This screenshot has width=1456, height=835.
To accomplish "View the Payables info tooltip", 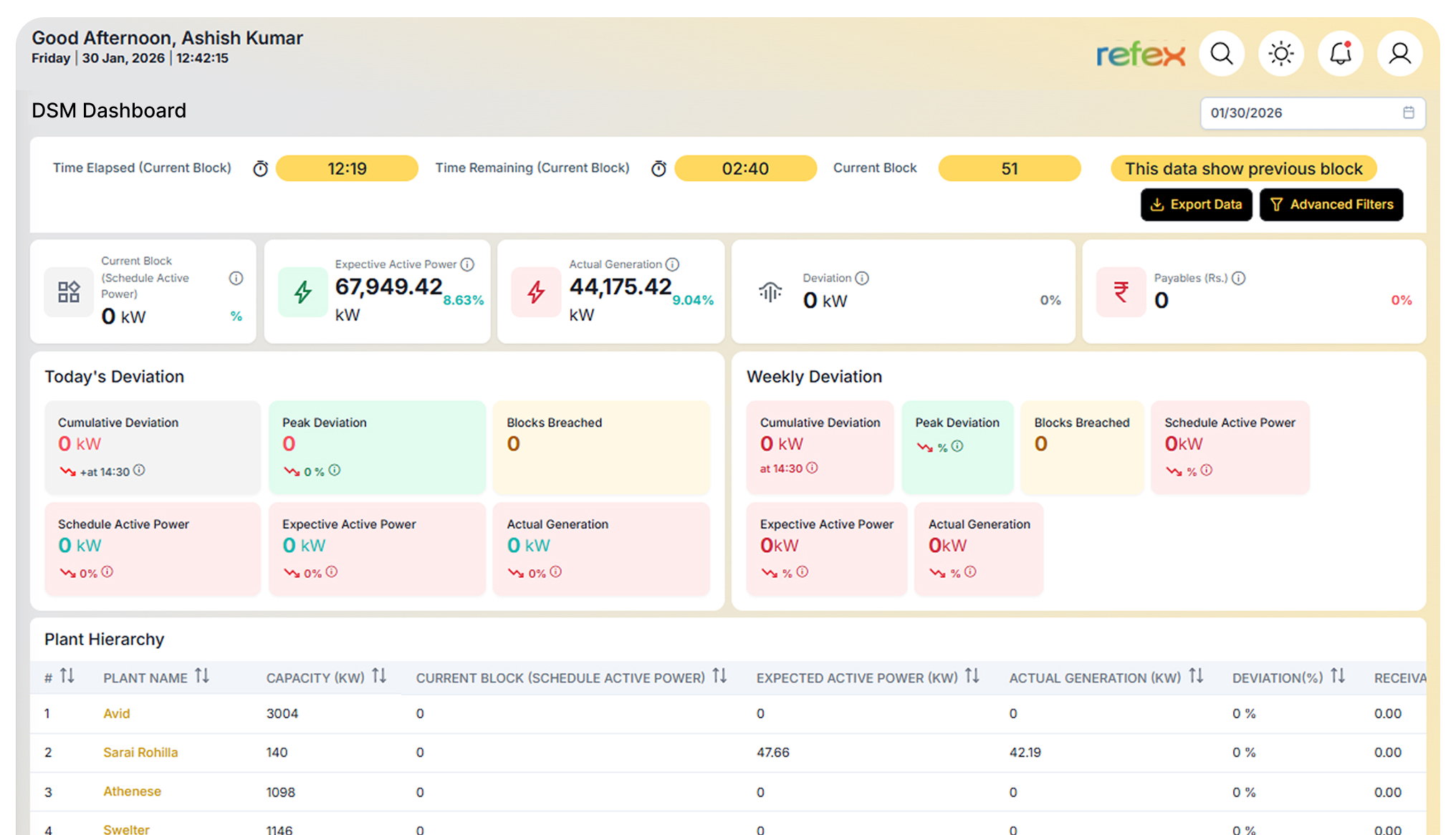I will [1239, 278].
